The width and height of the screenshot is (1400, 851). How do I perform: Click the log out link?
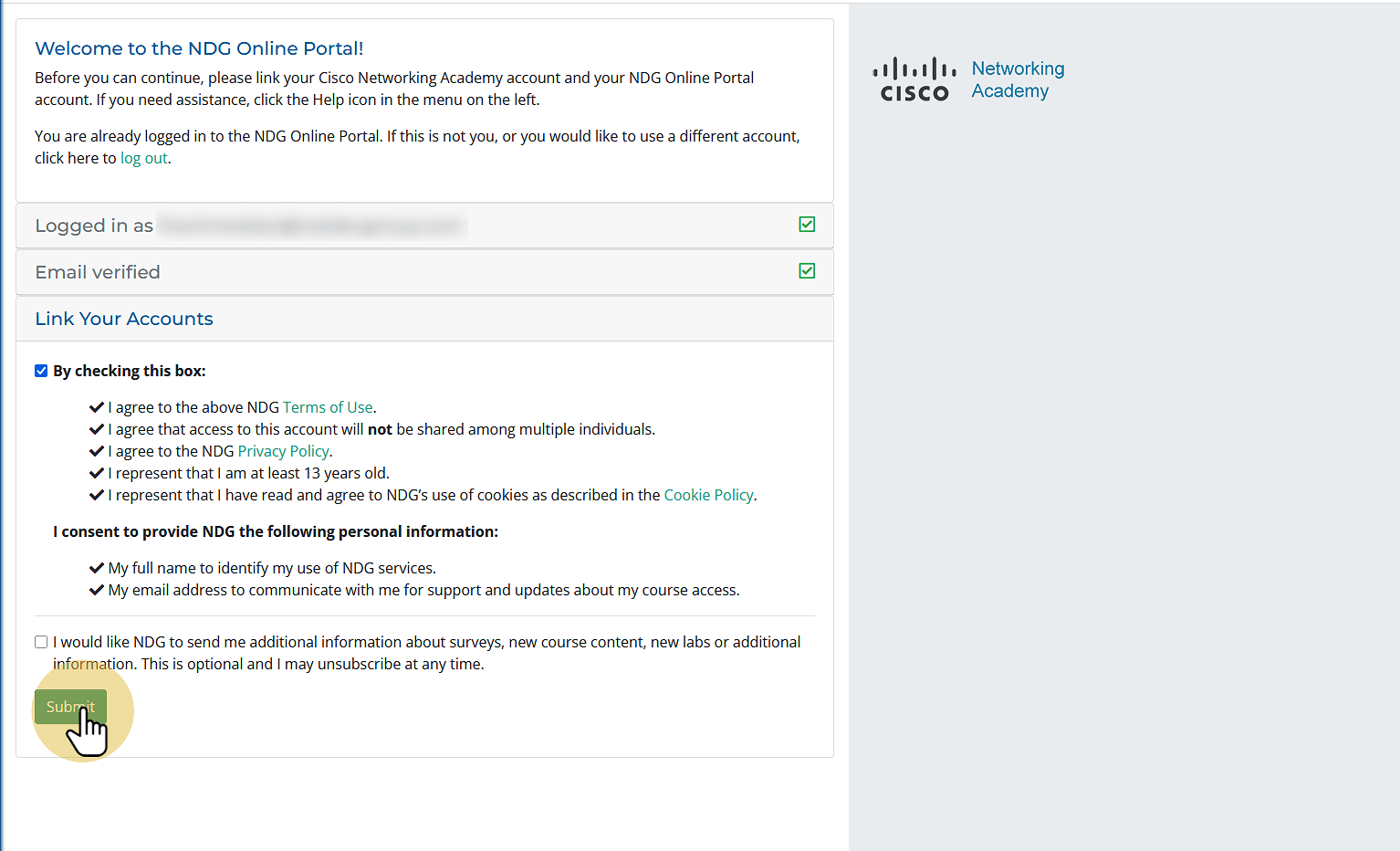pos(144,158)
